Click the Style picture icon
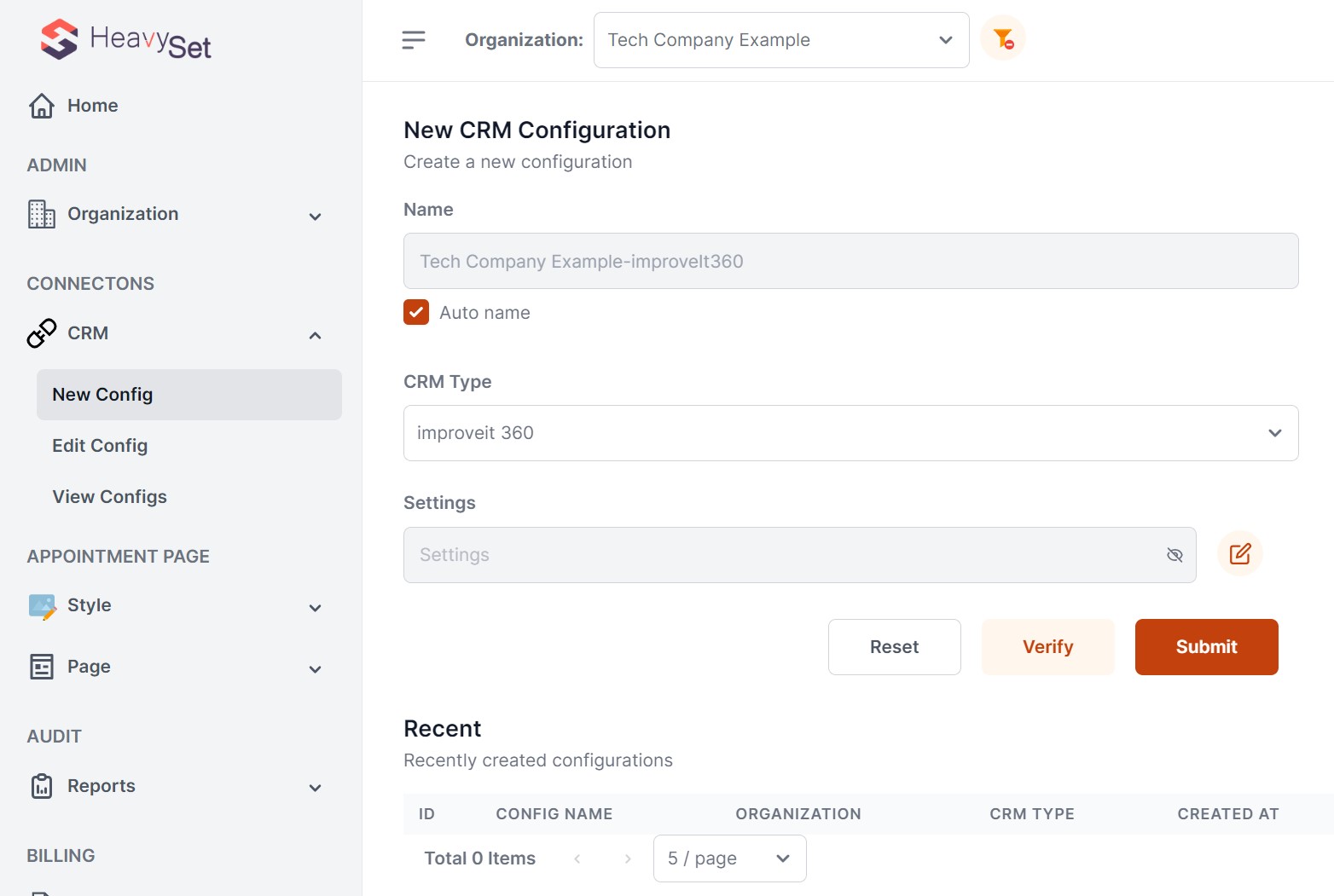1334x896 pixels. tap(42, 606)
